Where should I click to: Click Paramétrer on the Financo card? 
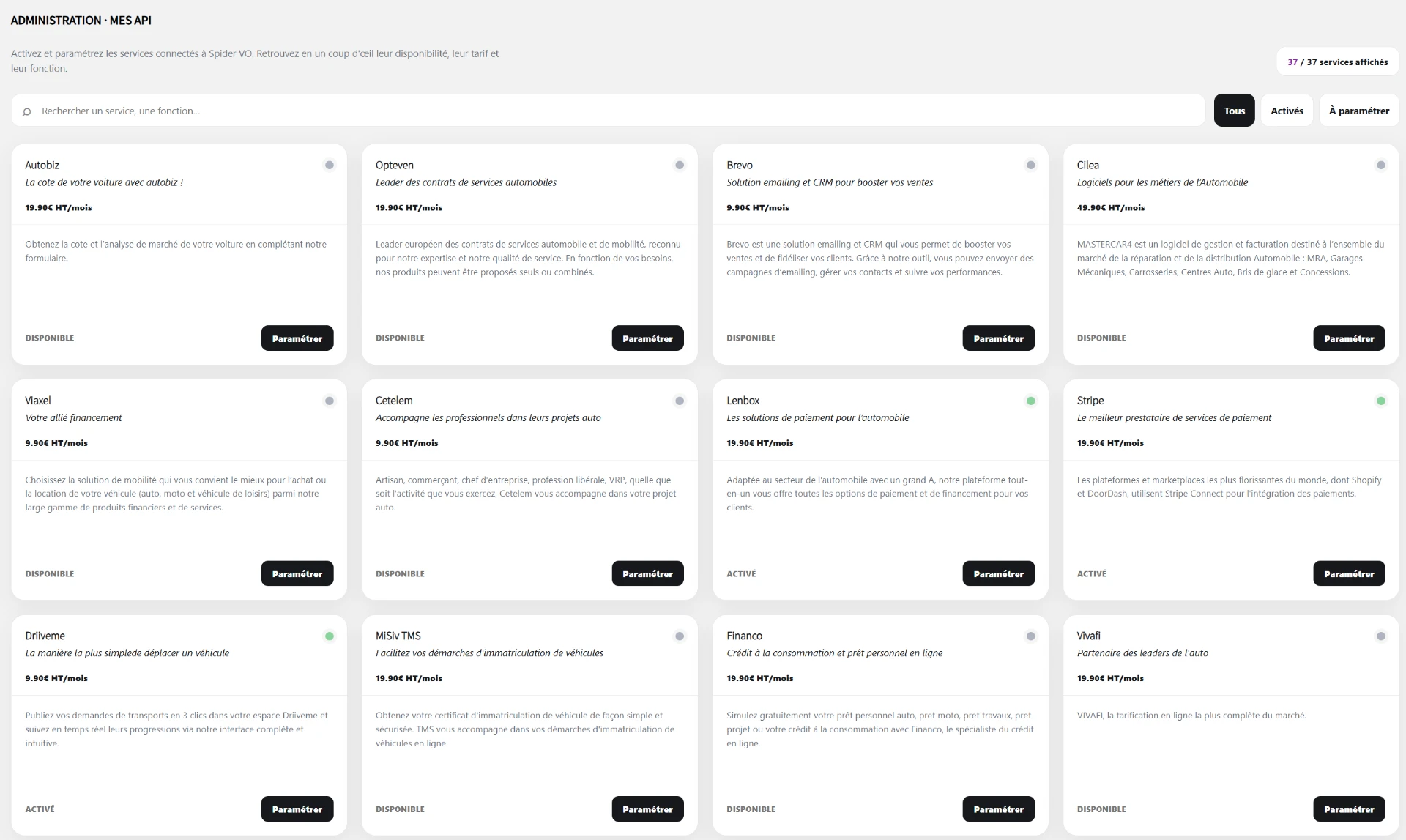[998, 809]
